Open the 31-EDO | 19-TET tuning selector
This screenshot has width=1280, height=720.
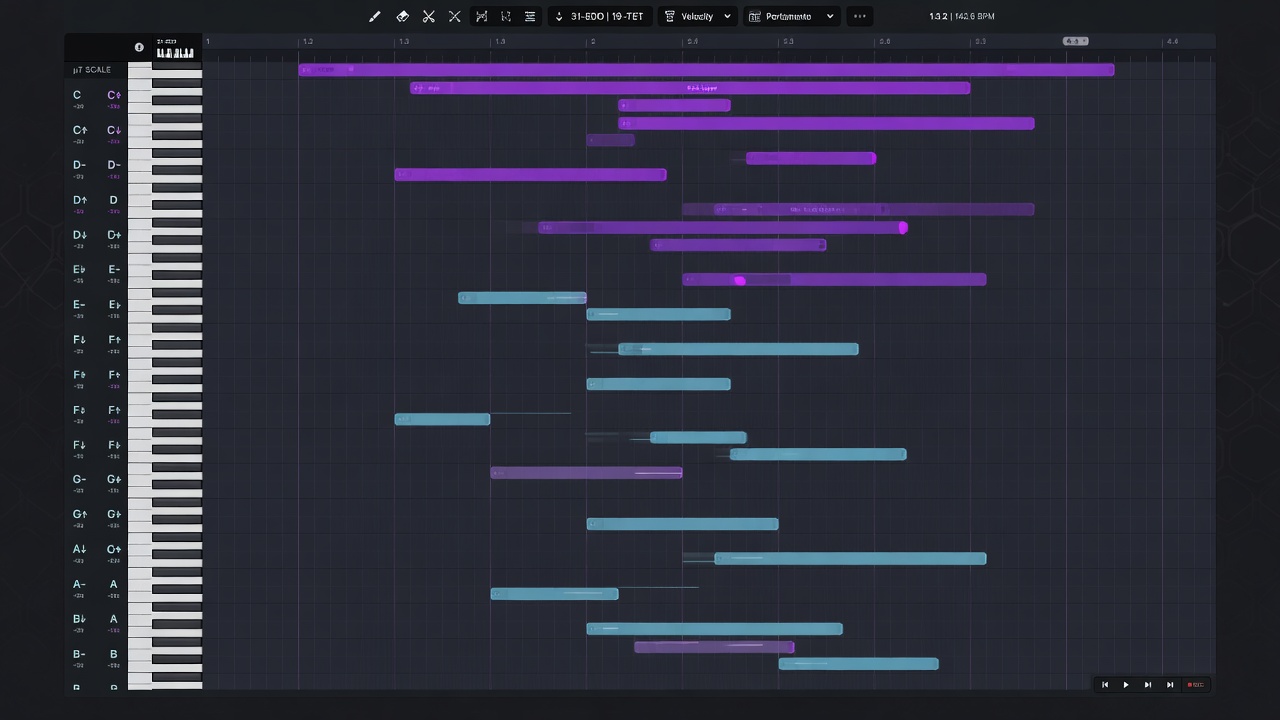(600, 16)
